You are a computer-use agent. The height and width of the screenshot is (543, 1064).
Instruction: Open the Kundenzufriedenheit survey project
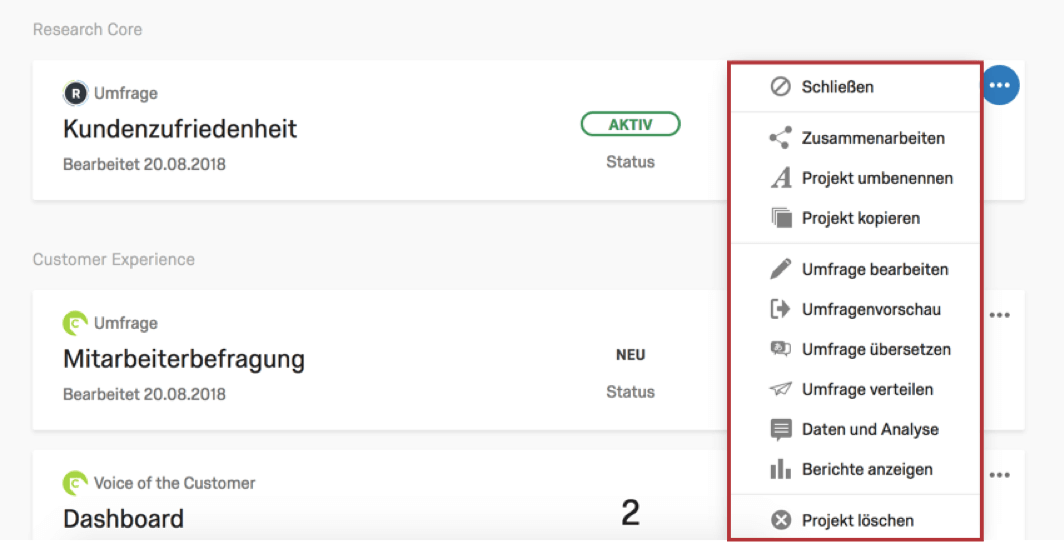180,129
